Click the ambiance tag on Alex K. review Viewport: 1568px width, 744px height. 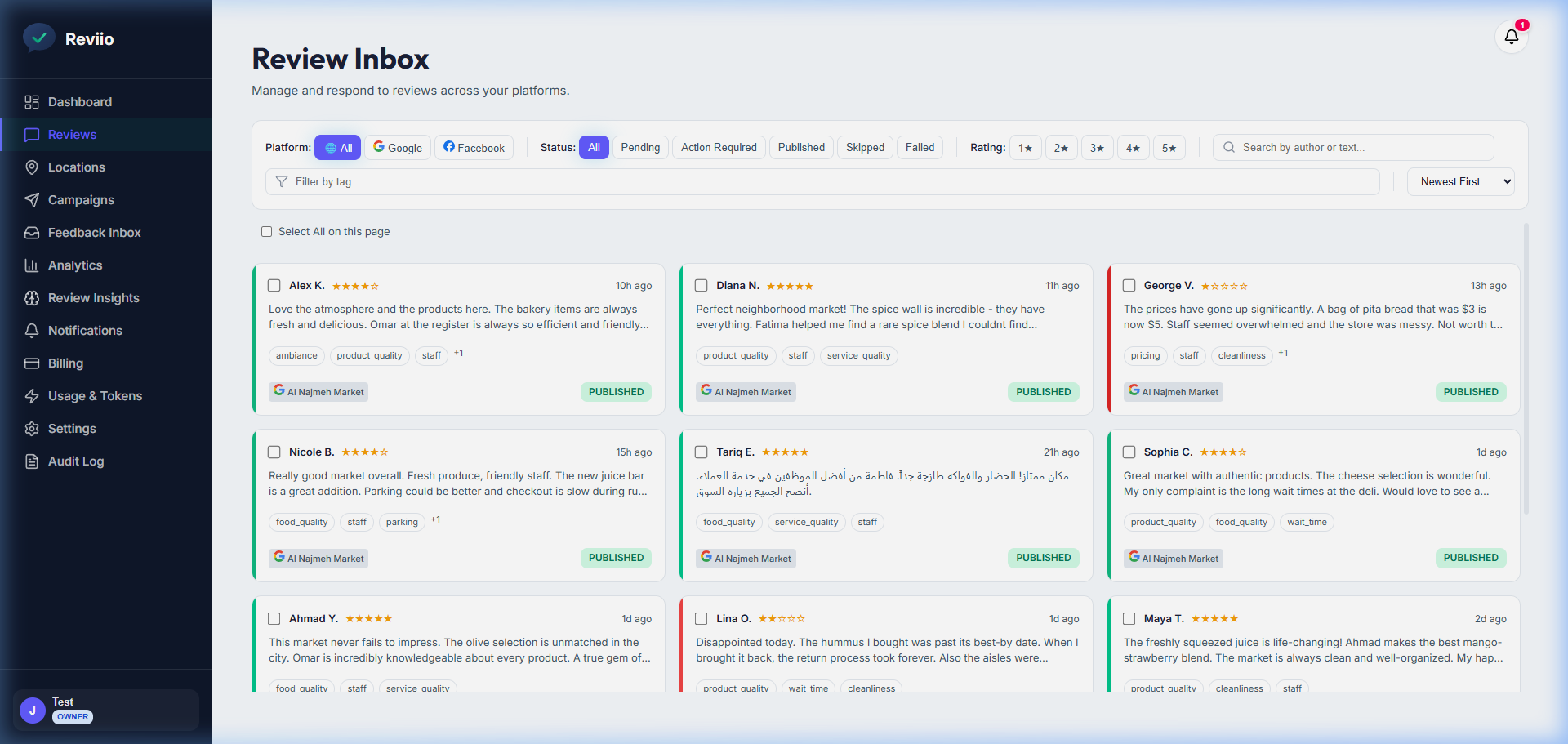click(296, 356)
